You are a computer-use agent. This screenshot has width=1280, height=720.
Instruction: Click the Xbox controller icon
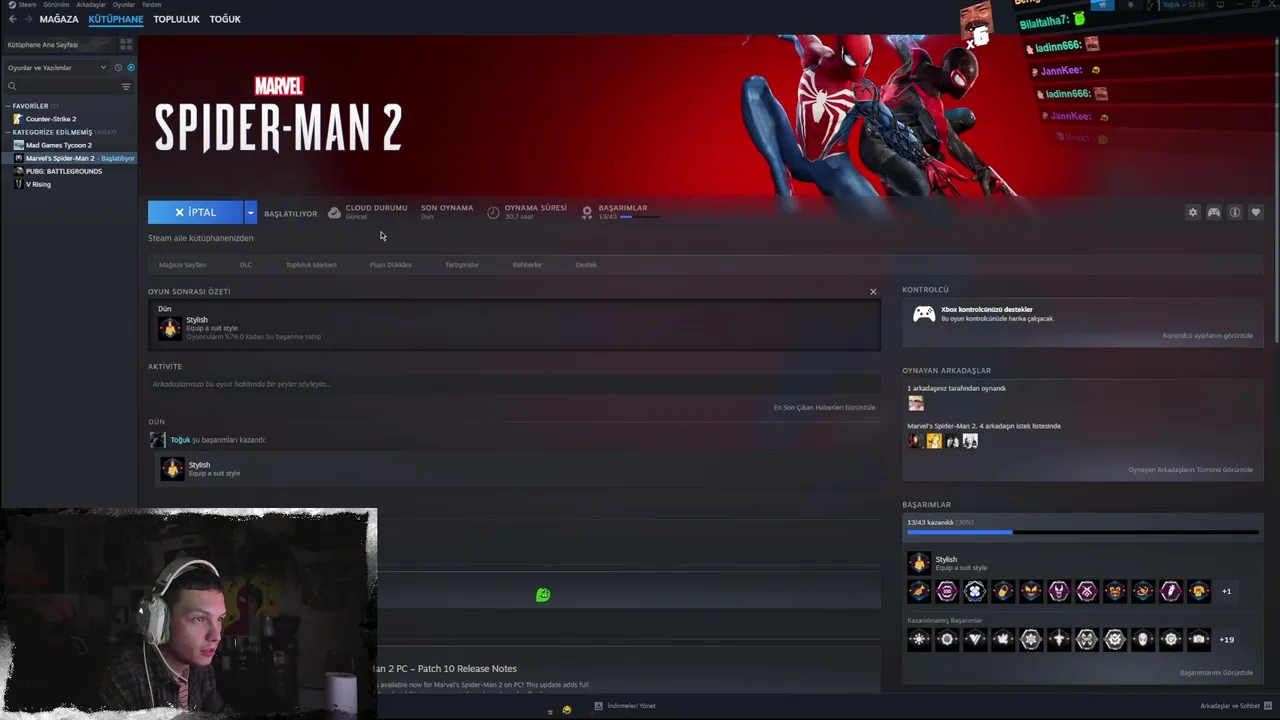(x=924, y=314)
